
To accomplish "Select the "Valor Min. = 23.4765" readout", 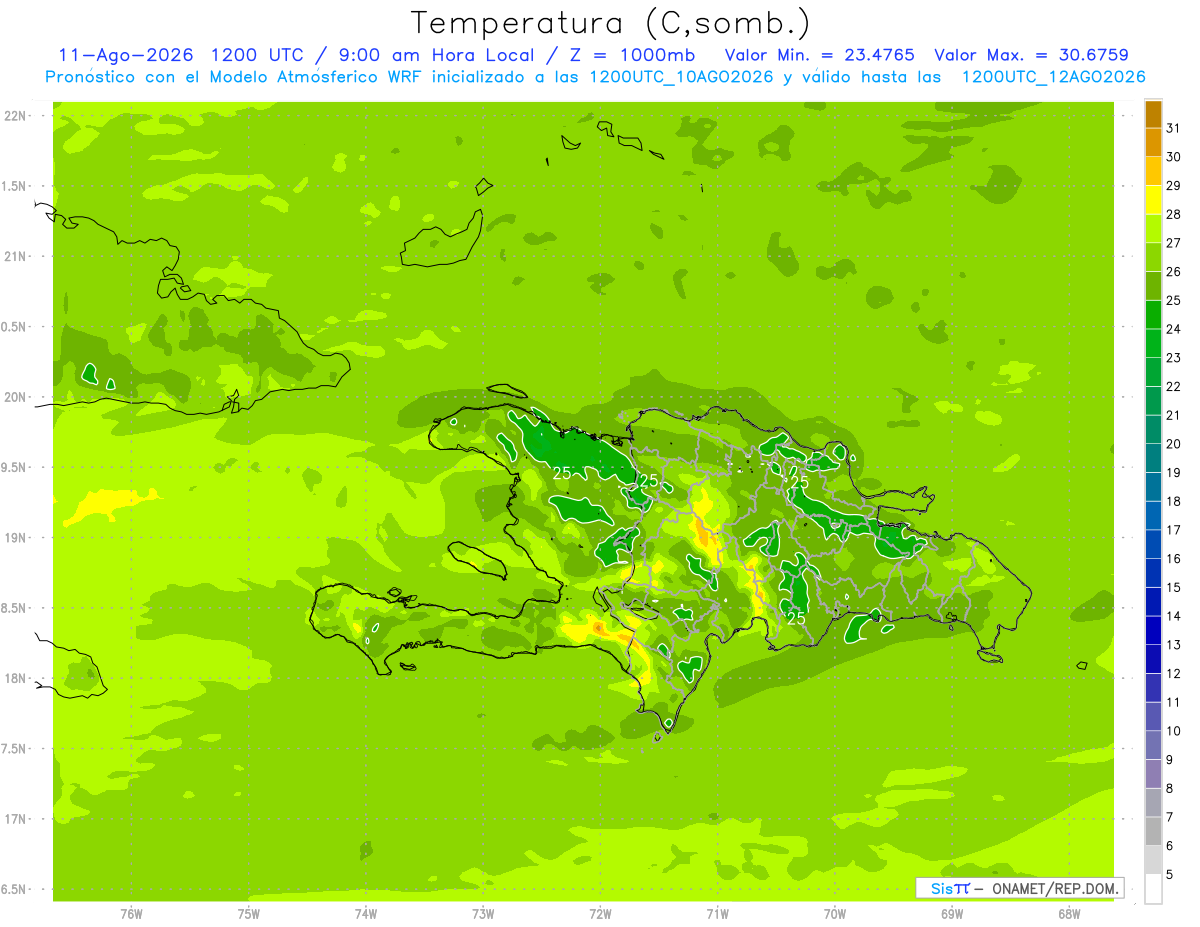I will [x=819, y=55].
